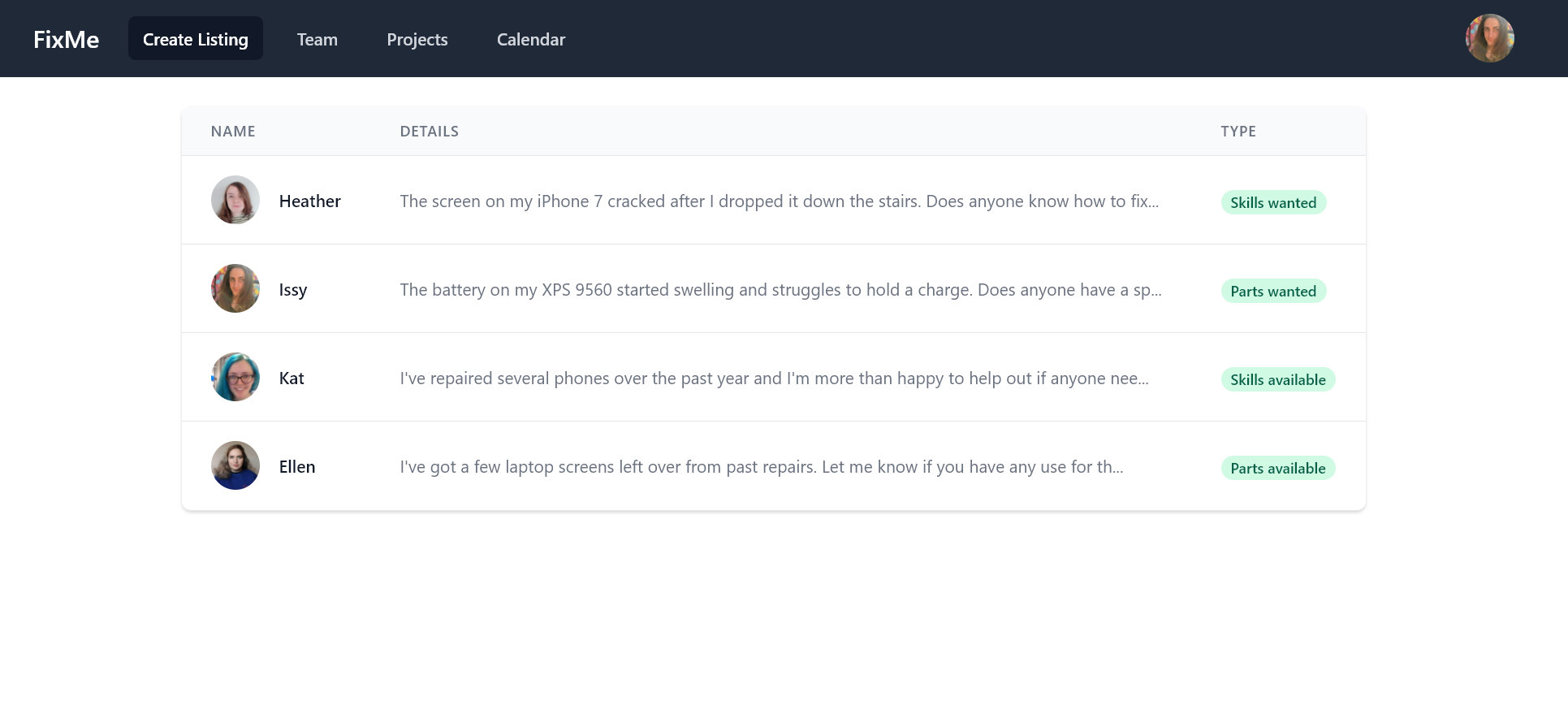Click Kat's avatar photo

pos(235,377)
